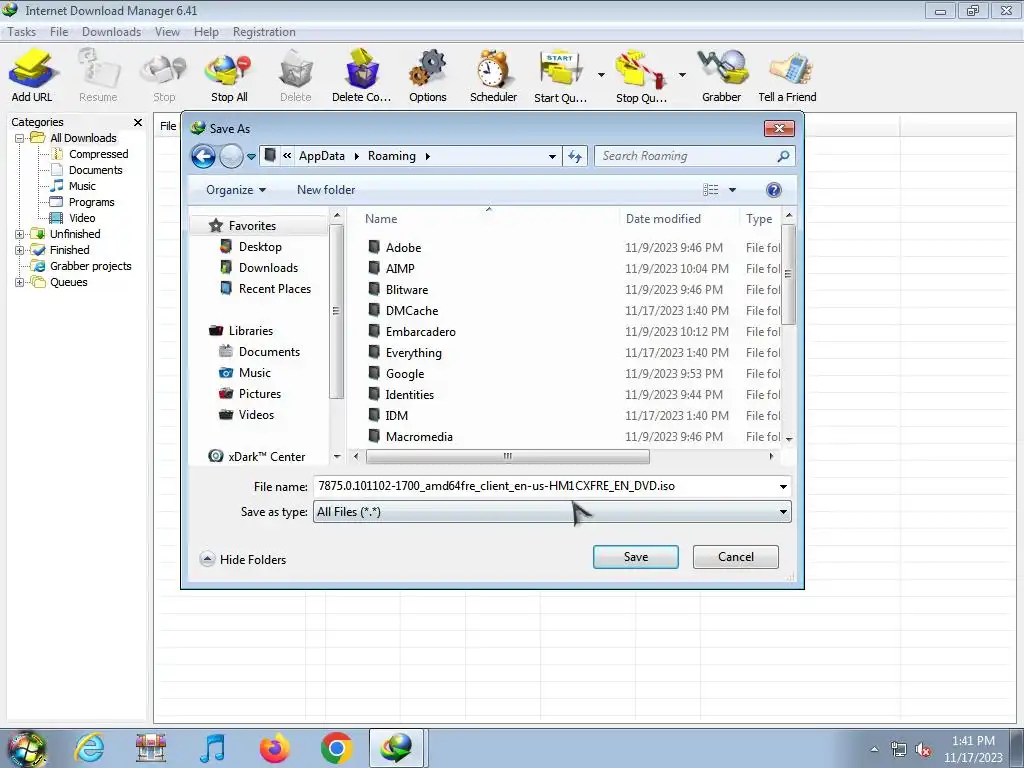Open Internet Explorer from the taskbar
Screen dimensions: 1024x768
coord(89,748)
